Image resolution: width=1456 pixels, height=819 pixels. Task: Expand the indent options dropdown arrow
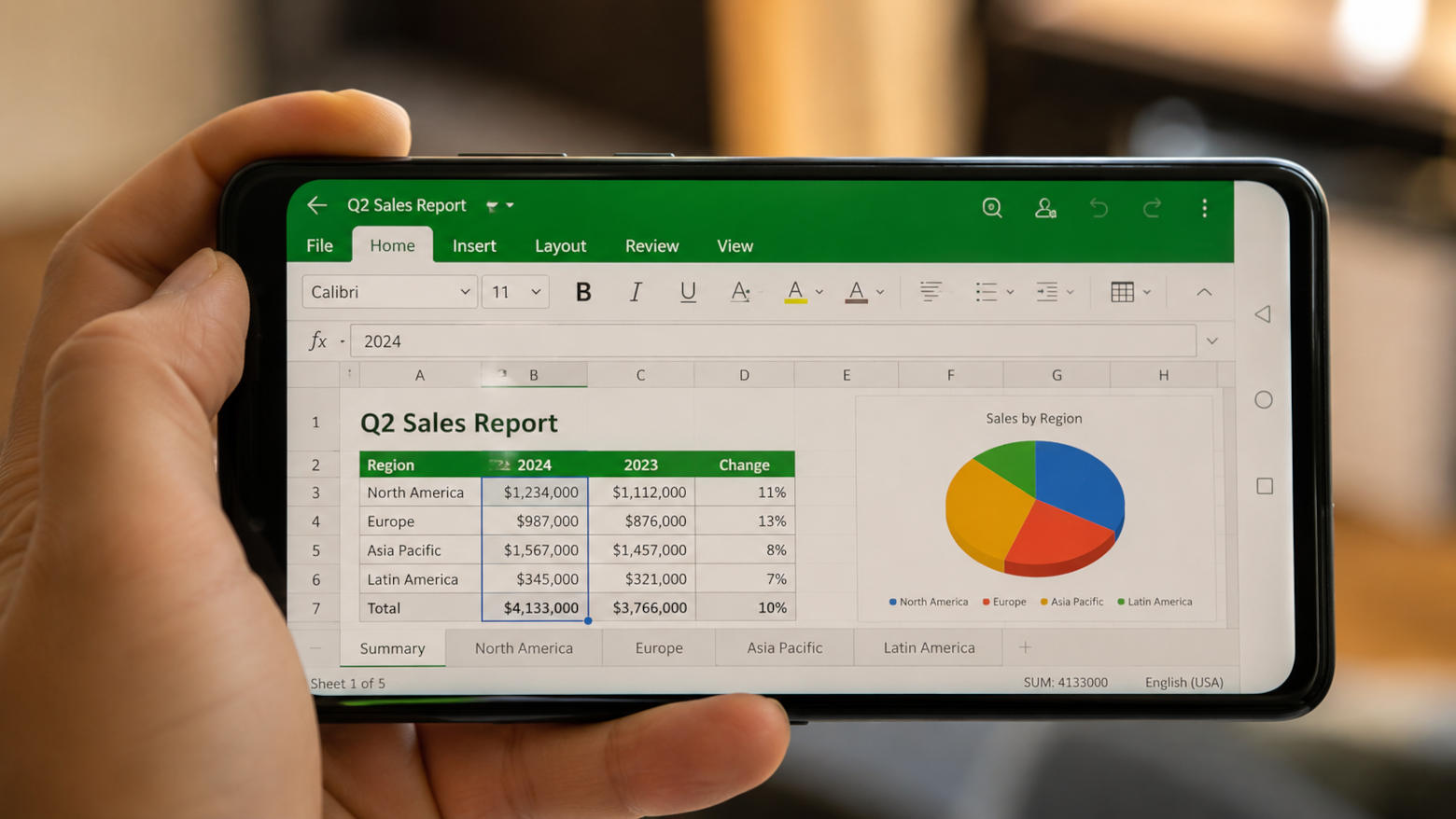pos(1071,292)
